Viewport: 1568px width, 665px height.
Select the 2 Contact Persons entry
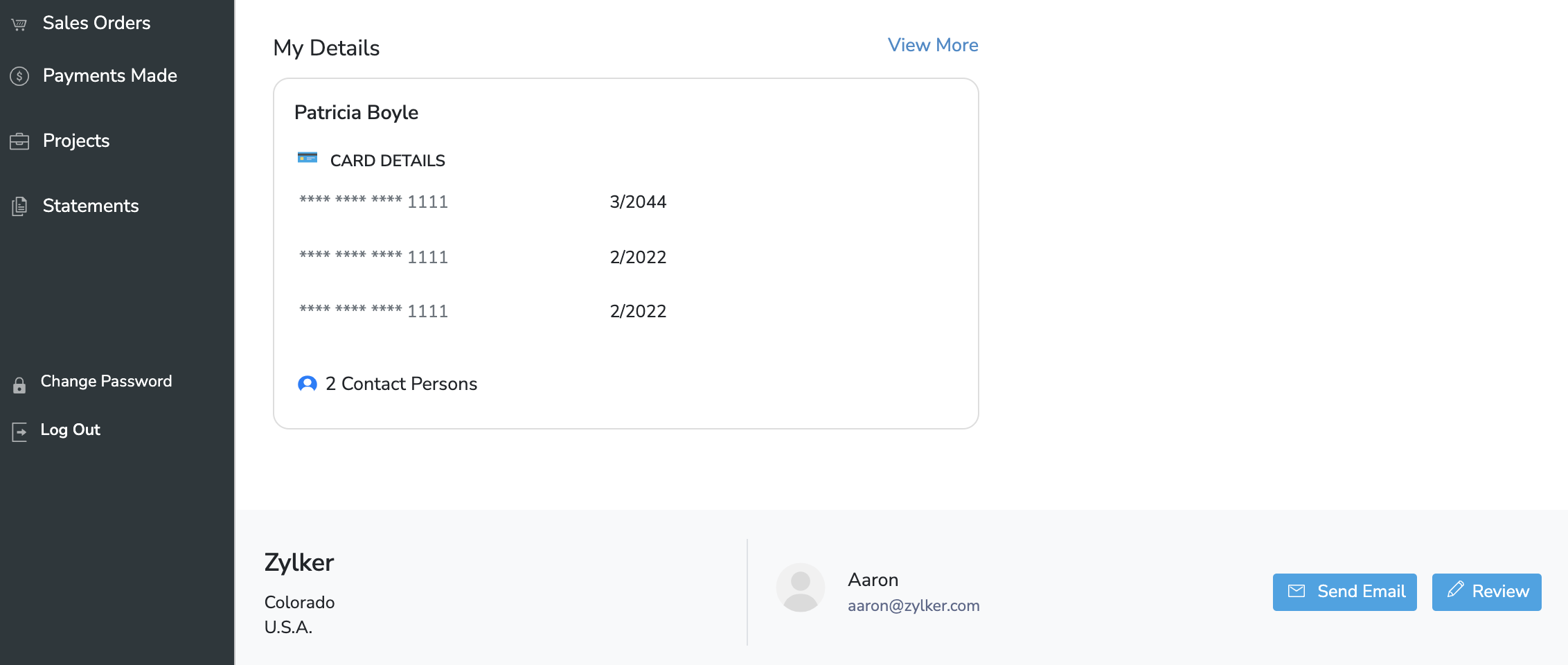[402, 383]
